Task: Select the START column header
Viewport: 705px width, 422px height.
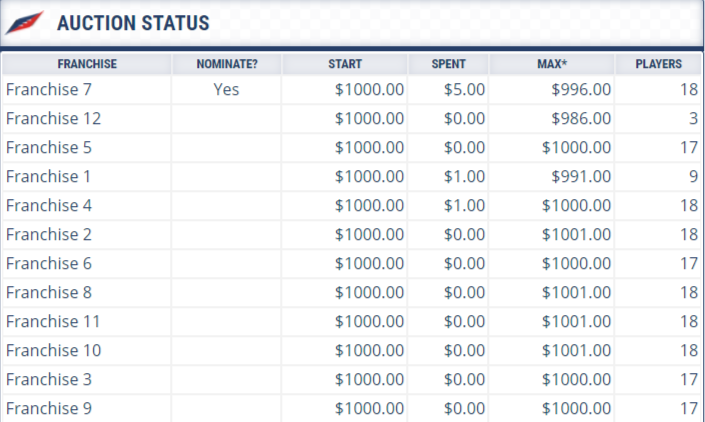Action: point(345,64)
